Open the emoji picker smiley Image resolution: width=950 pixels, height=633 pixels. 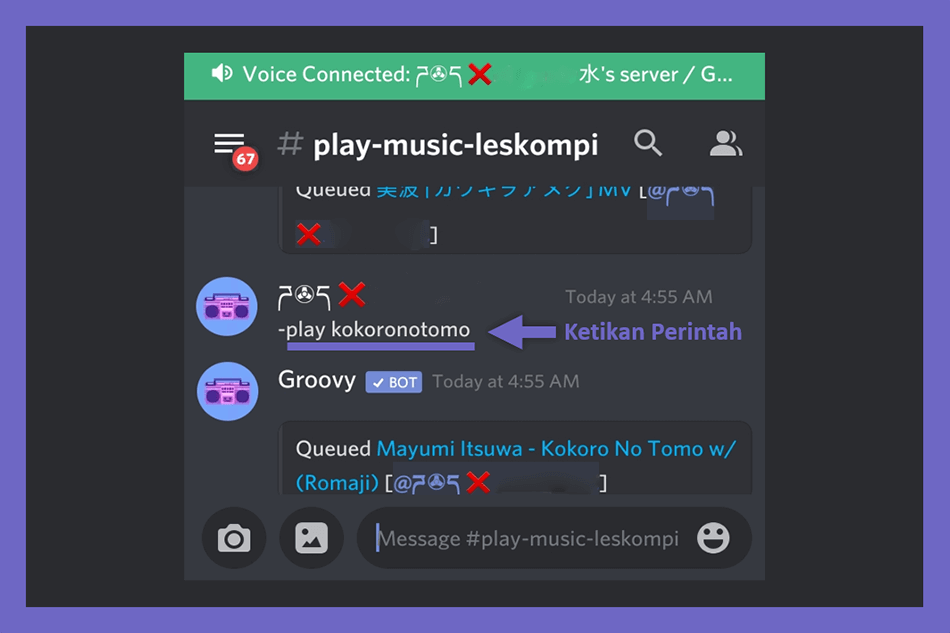(x=713, y=538)
